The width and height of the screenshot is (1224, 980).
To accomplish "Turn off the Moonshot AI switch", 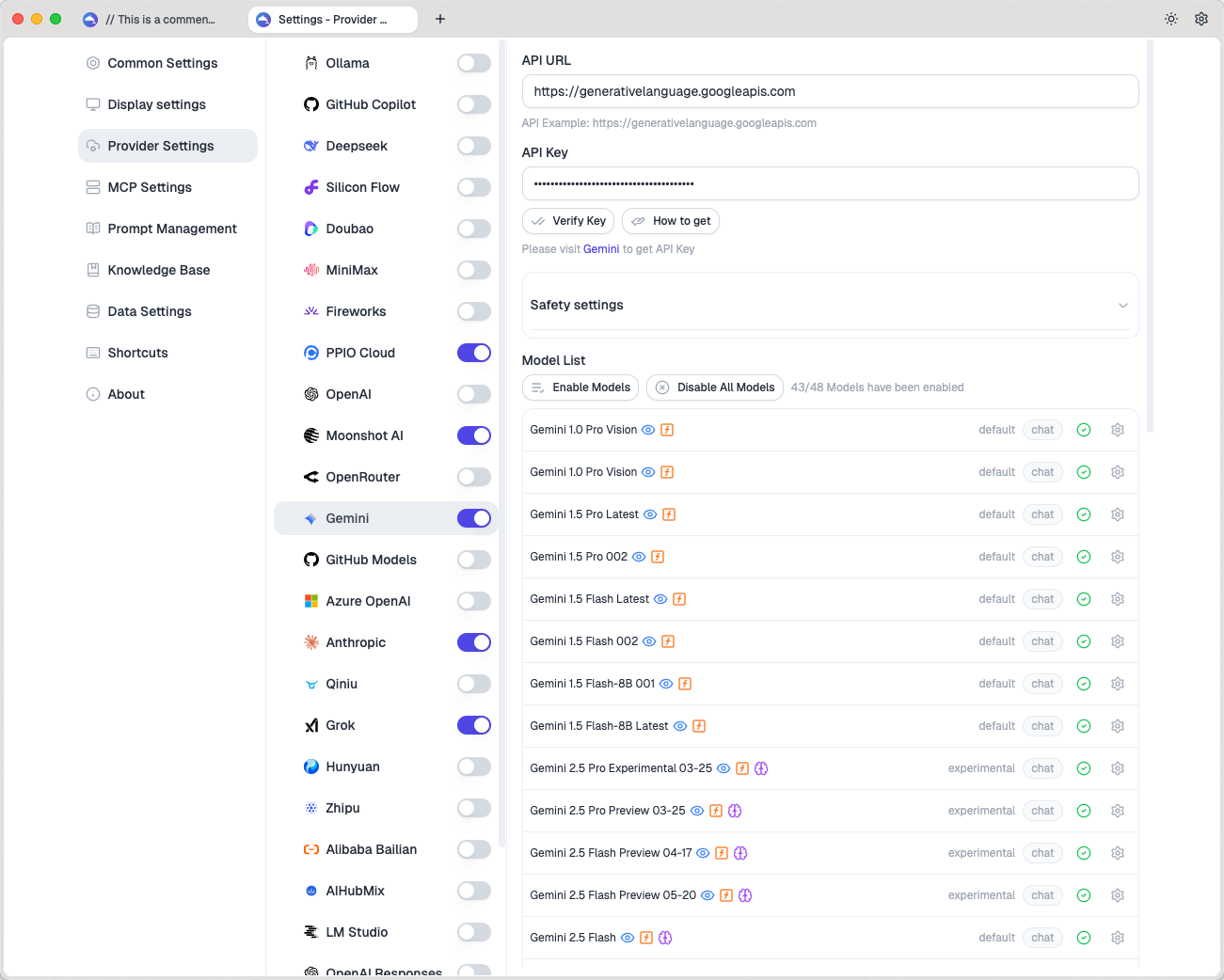I will [x=474, y=435].
